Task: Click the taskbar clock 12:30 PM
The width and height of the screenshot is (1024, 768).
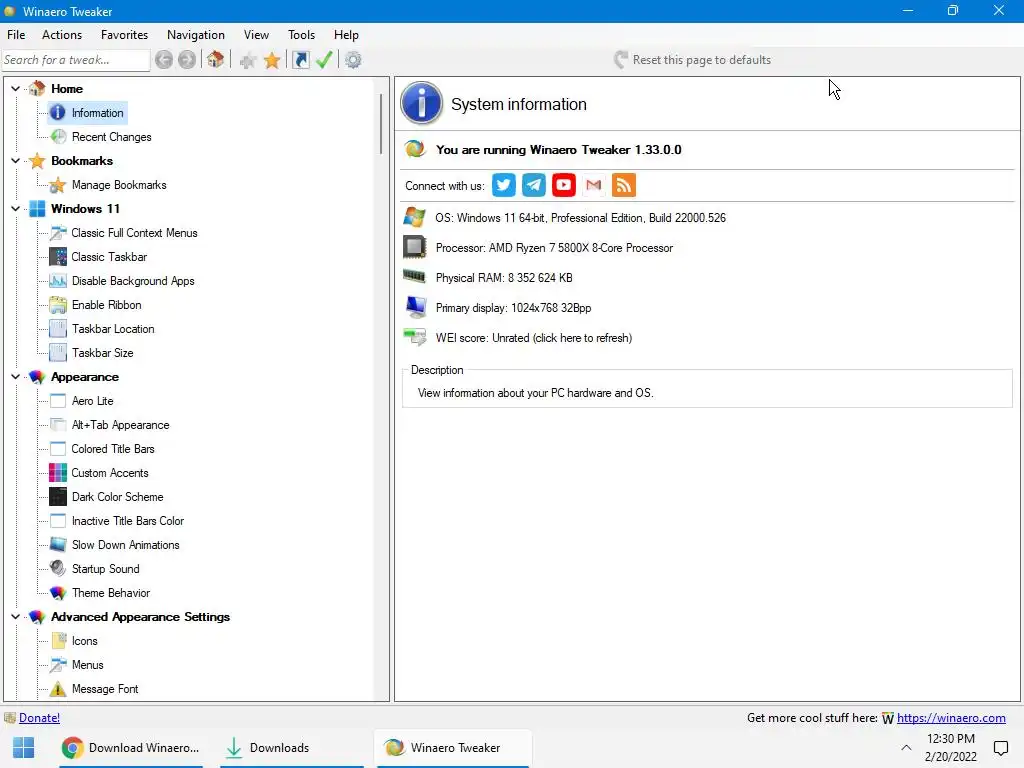Action: 951,739
